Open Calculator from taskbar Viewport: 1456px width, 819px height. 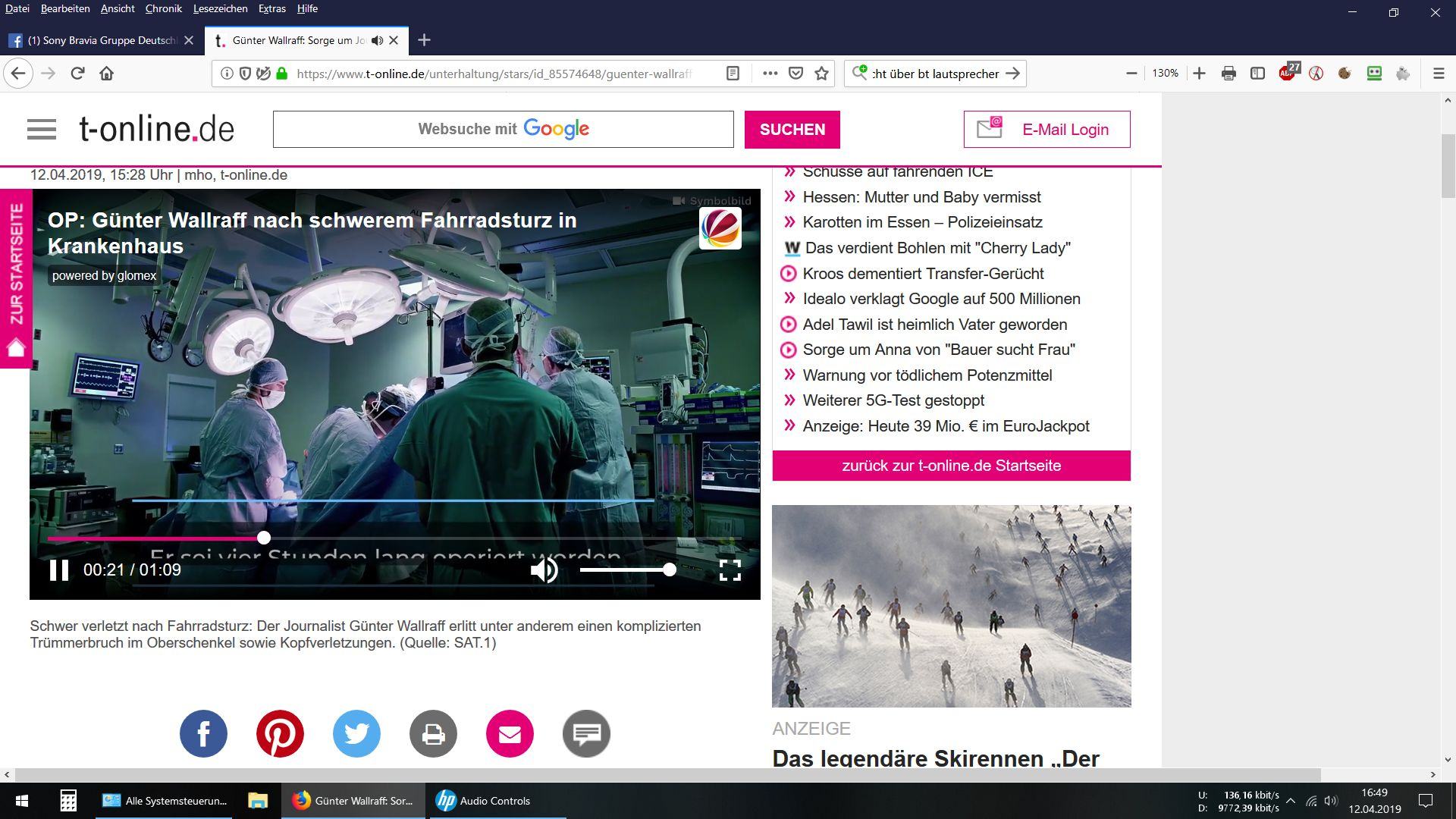[68, 801]
